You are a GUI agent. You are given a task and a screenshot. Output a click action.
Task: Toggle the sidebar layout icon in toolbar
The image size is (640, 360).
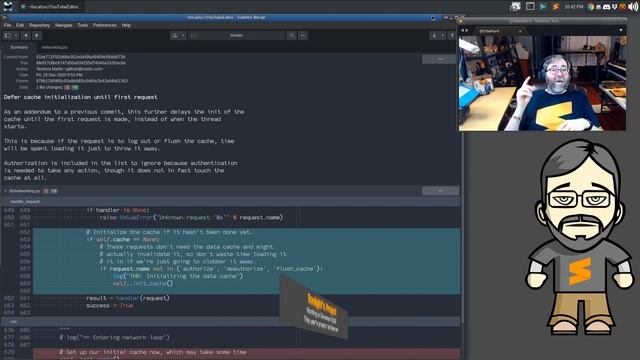tap(8, 36)
